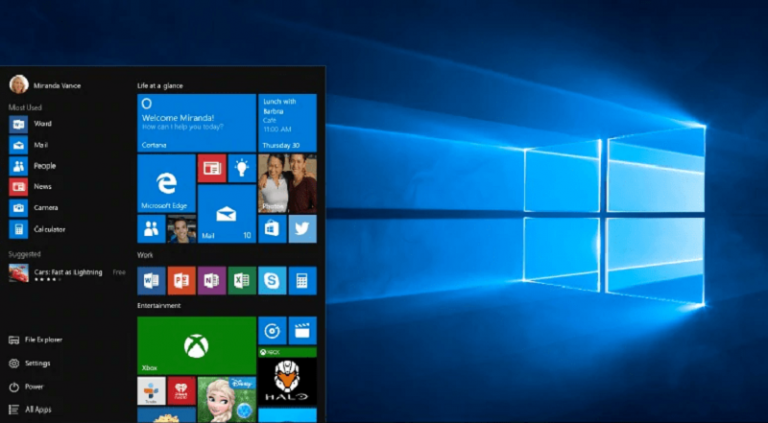Open the Excel tile in Work group
The width and height of the screenshot is (768, 423).
pos(241,280)
